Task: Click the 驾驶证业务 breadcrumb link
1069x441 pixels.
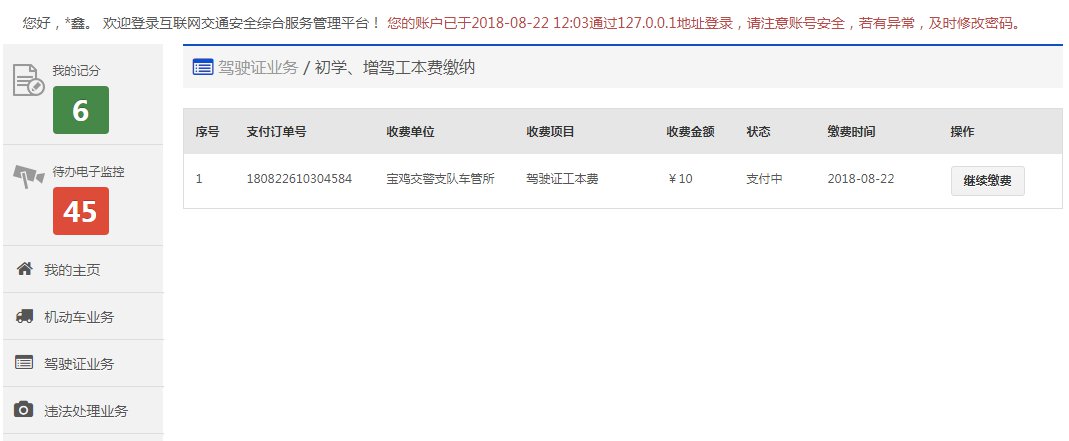Action: (258, 67)
